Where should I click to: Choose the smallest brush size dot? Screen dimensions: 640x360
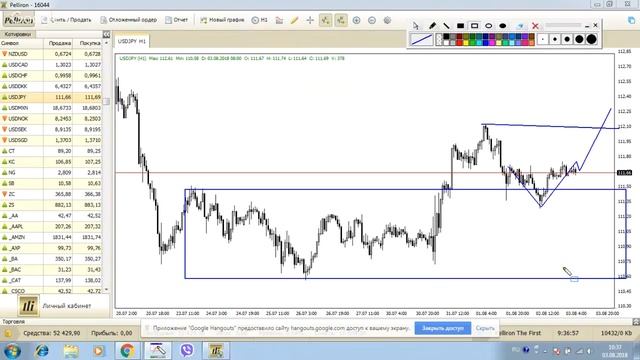click(x=542, y=40)
